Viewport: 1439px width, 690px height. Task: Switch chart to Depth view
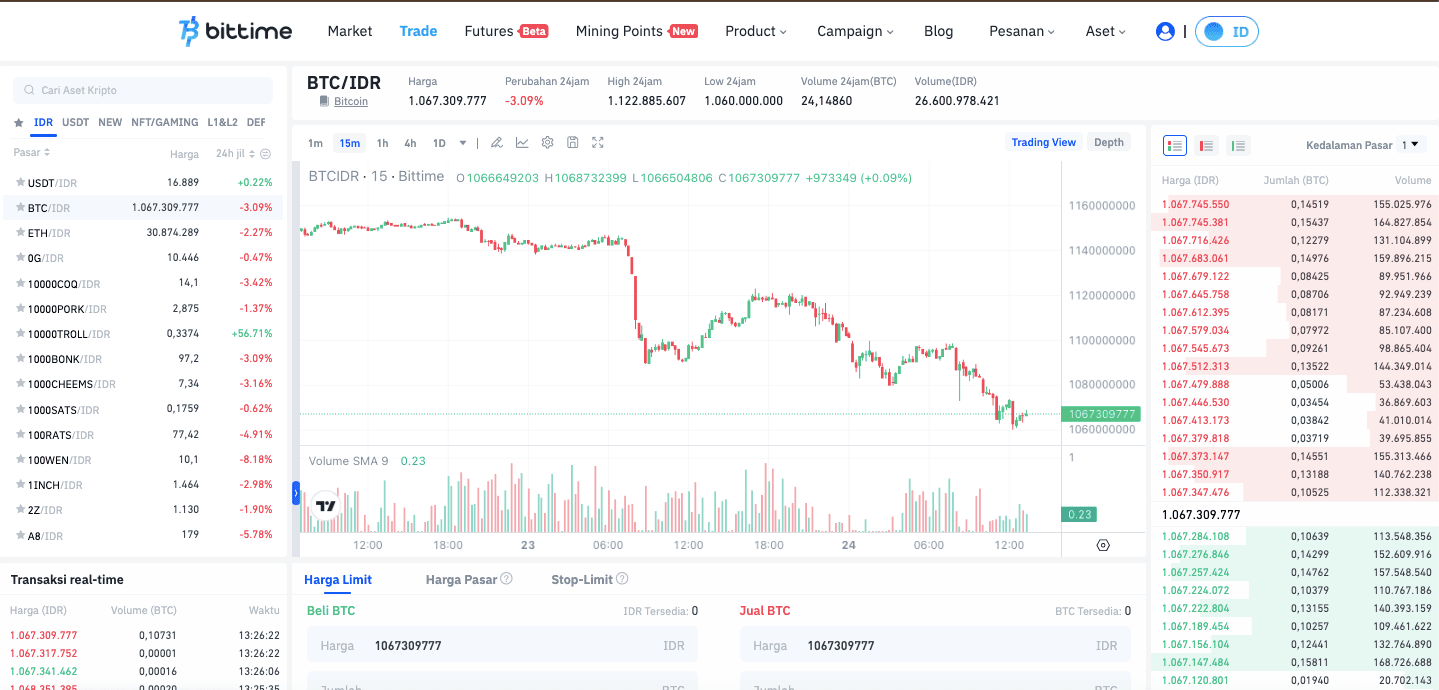tap(1108, 141)
